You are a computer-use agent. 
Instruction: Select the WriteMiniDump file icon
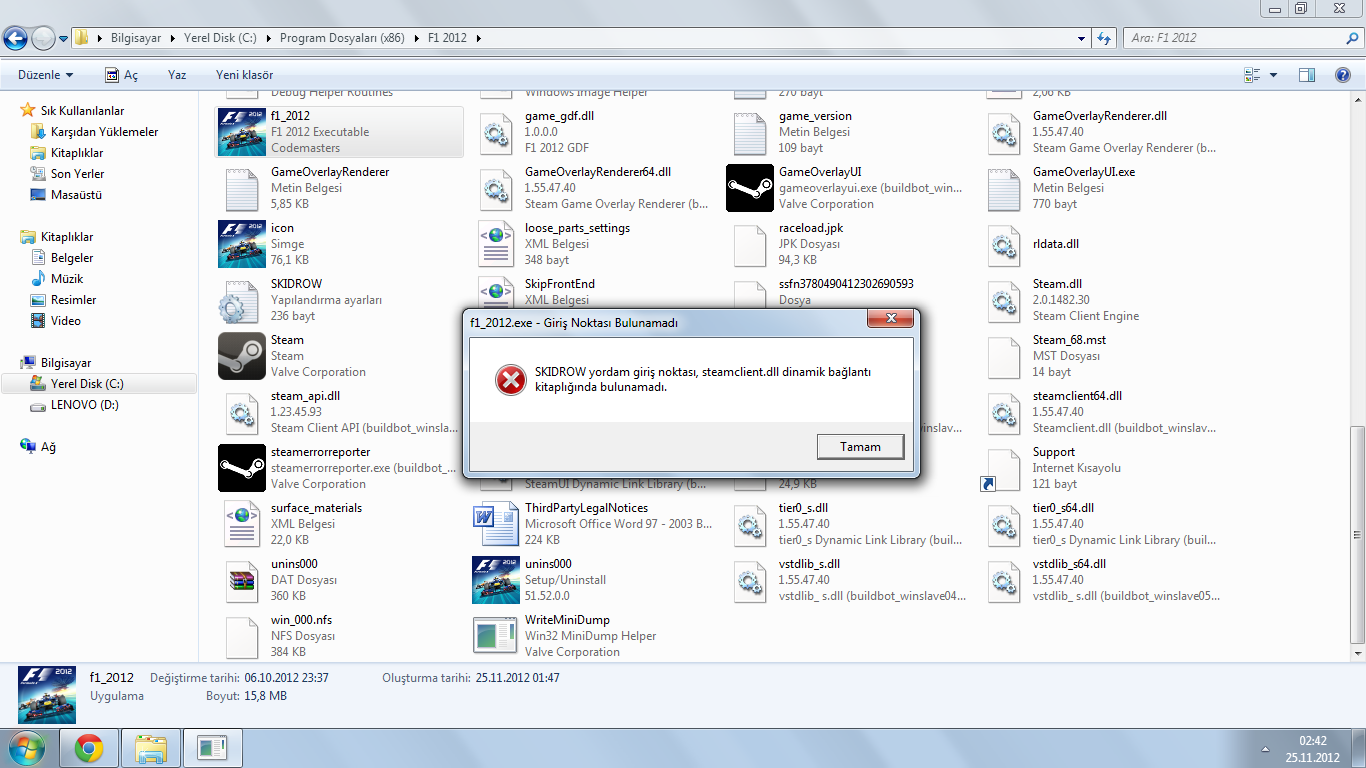(x=495, y=636)
